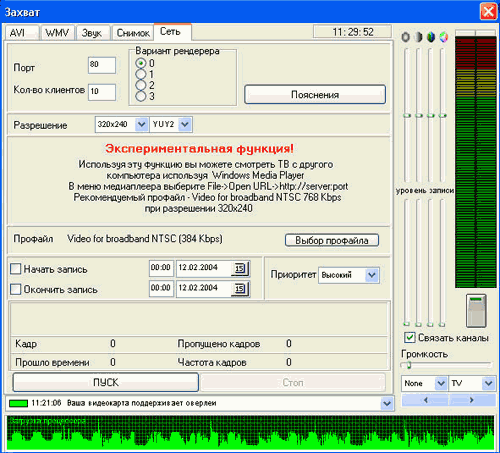Open the None dropdown

(441, 383)
